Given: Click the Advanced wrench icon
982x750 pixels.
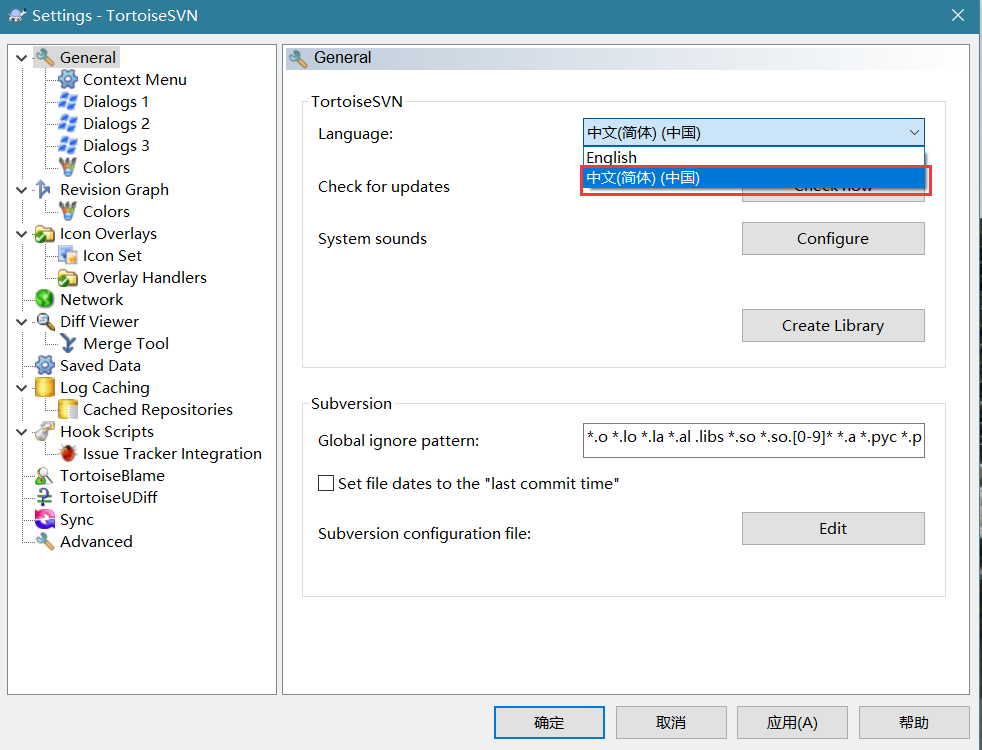Looking at the screenshot, I should pos(44,541).
